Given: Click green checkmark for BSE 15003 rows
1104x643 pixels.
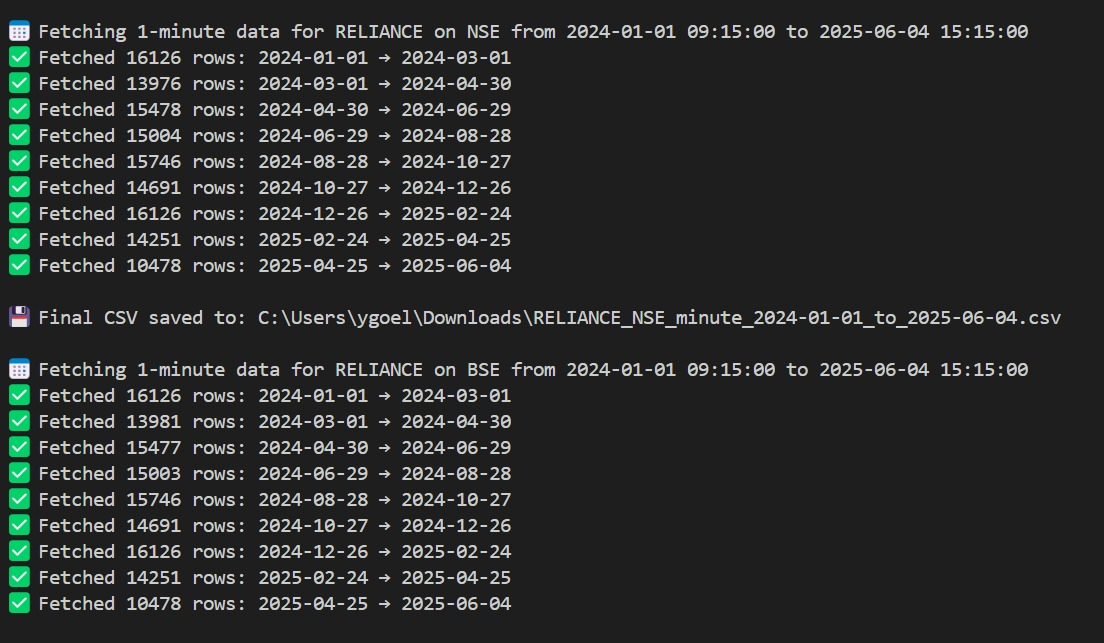Looking at the screenshot, I should [19, 473].
